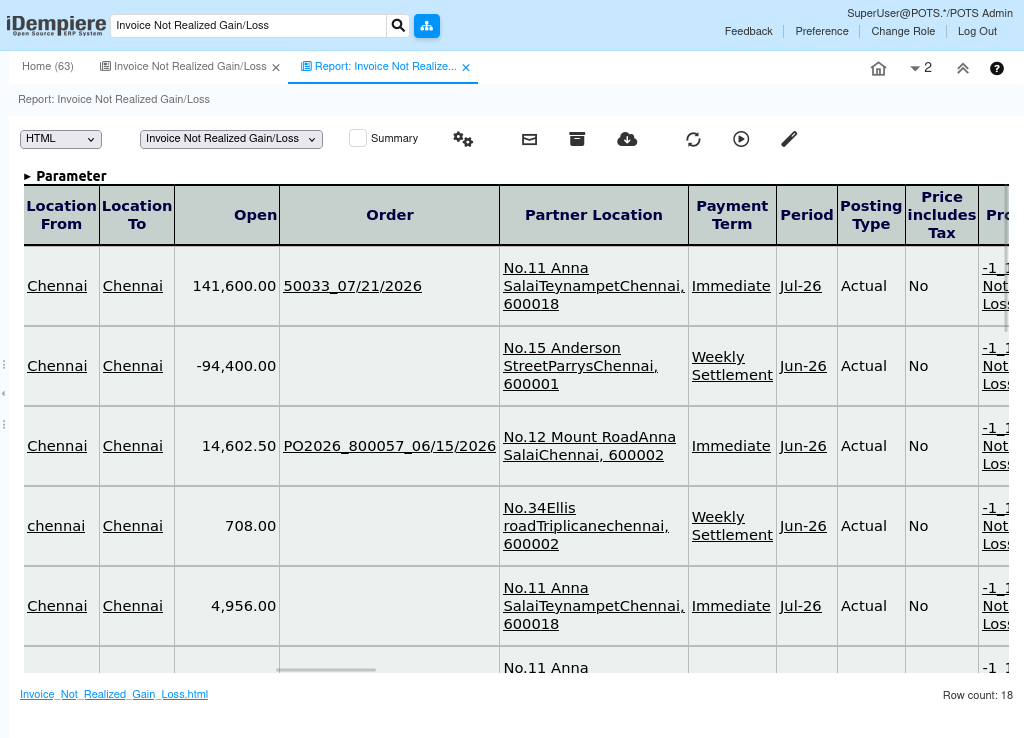Expand the Parameter section
Image resolution: width=1024 pixels, height=738 pixels.
(x=65, y=176)
